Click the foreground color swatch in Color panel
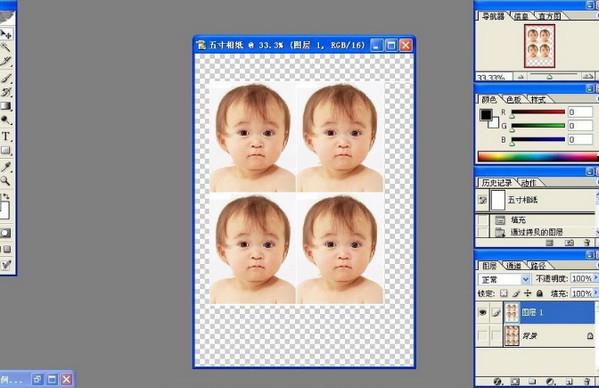 [x=486, y=115]
